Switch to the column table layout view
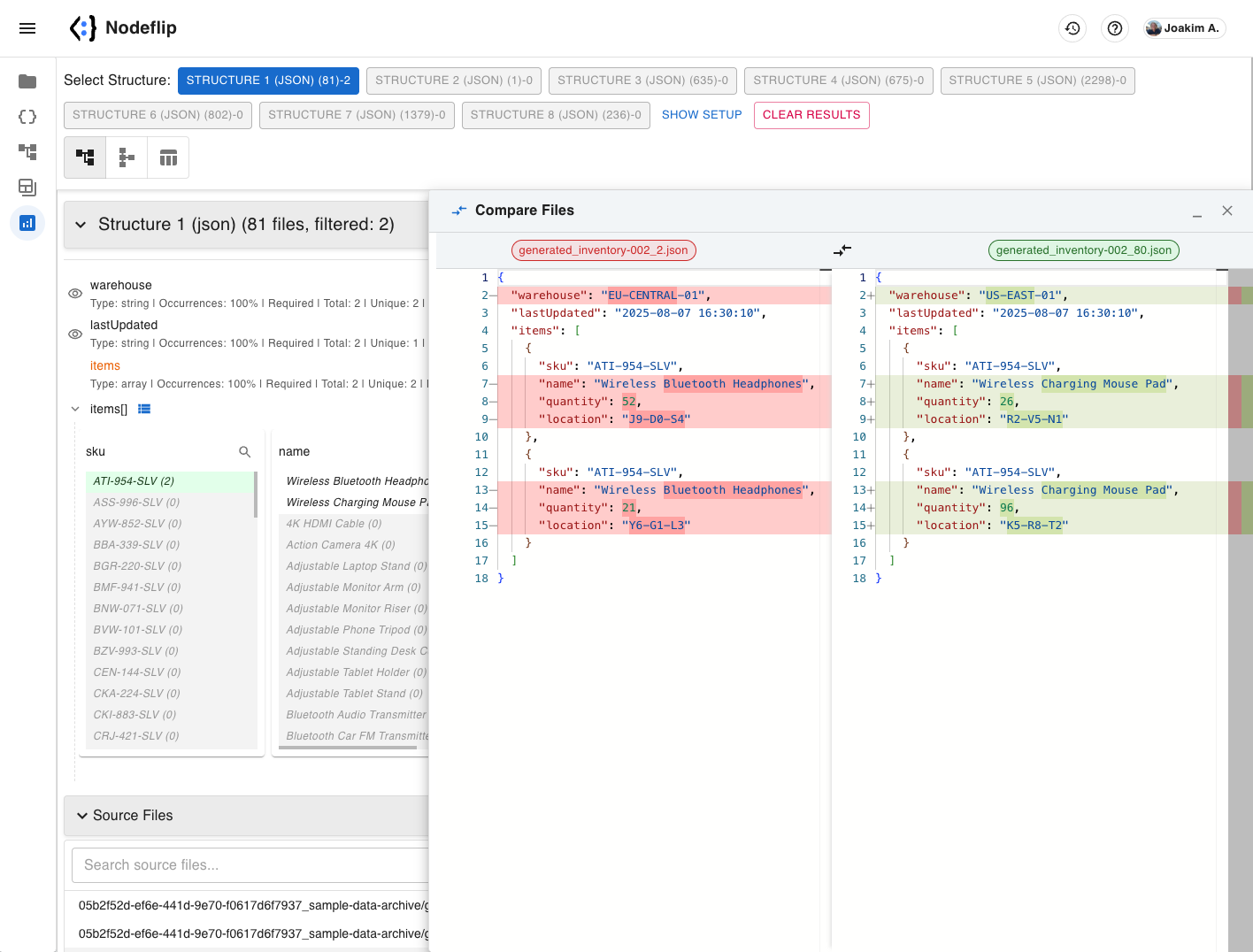This screenshot has width=1253, height=952. tap(167, 157)
